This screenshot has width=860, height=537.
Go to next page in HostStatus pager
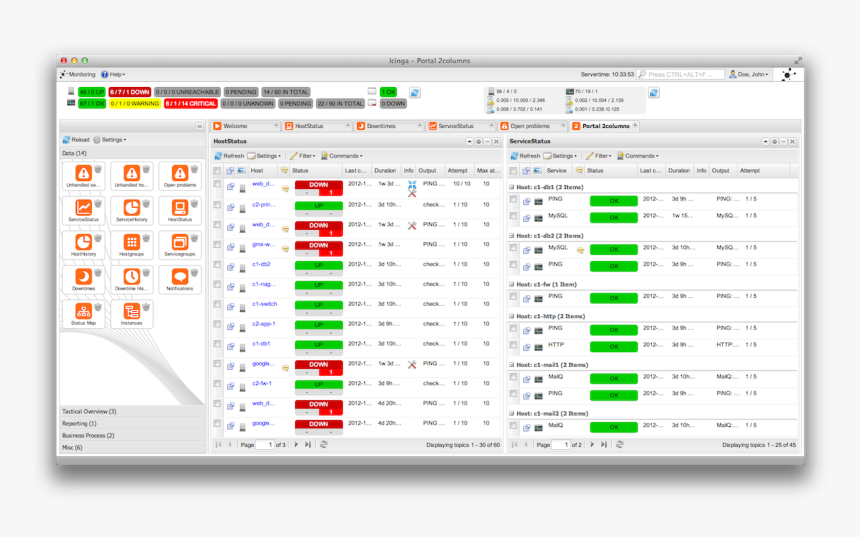coord(296,445)
